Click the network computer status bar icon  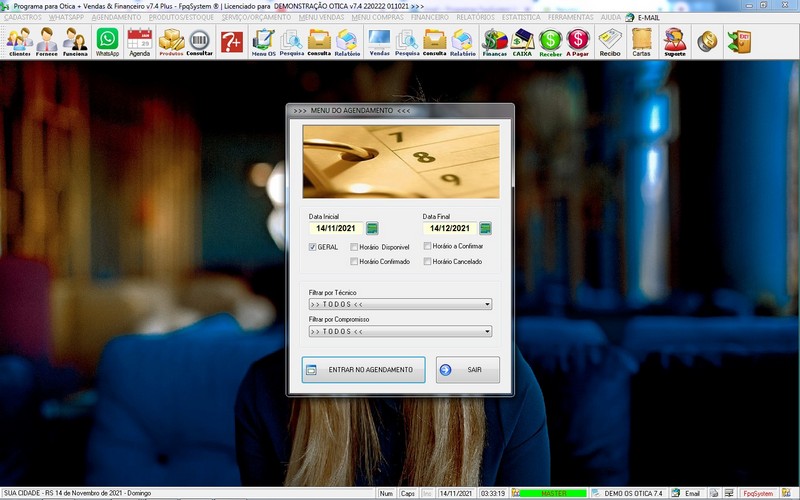tap(729, 493)
